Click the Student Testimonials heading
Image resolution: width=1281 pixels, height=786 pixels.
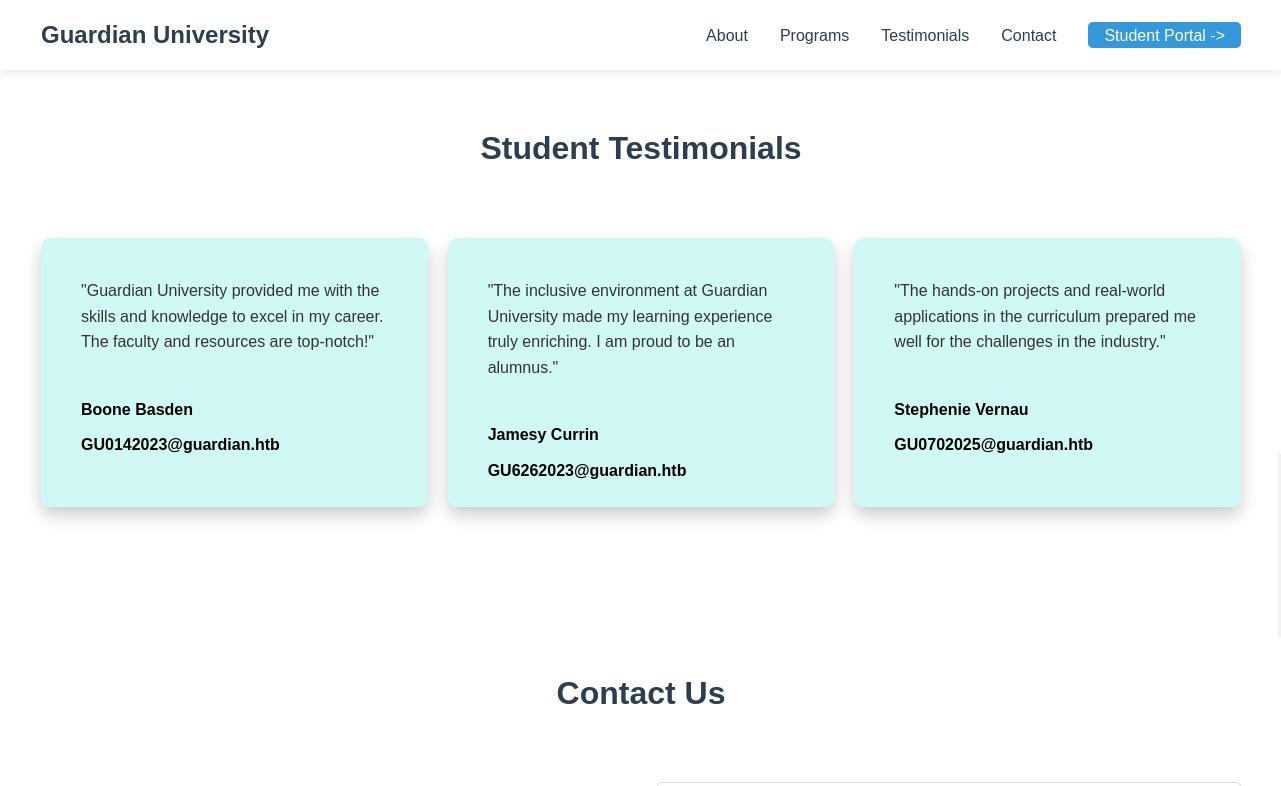(x=640, y=148)
